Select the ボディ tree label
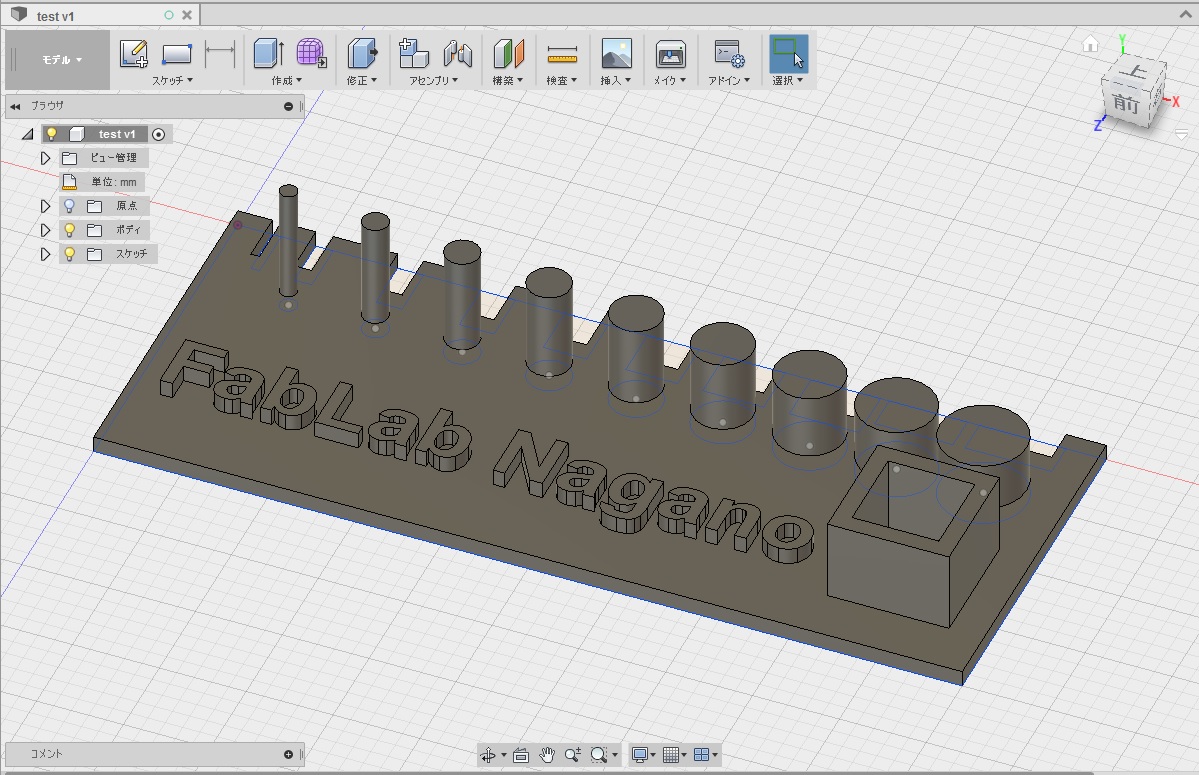 coord(128,229)
